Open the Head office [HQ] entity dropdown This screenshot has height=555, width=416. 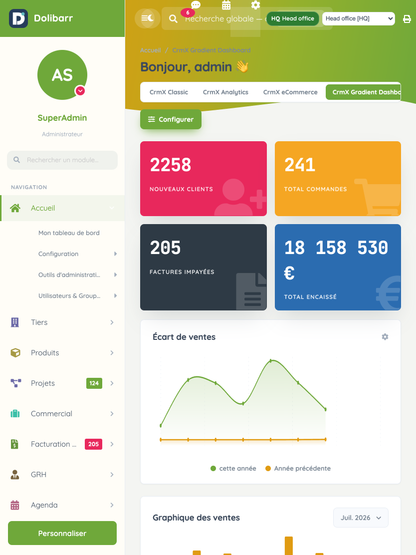click(x=358, y=18)
